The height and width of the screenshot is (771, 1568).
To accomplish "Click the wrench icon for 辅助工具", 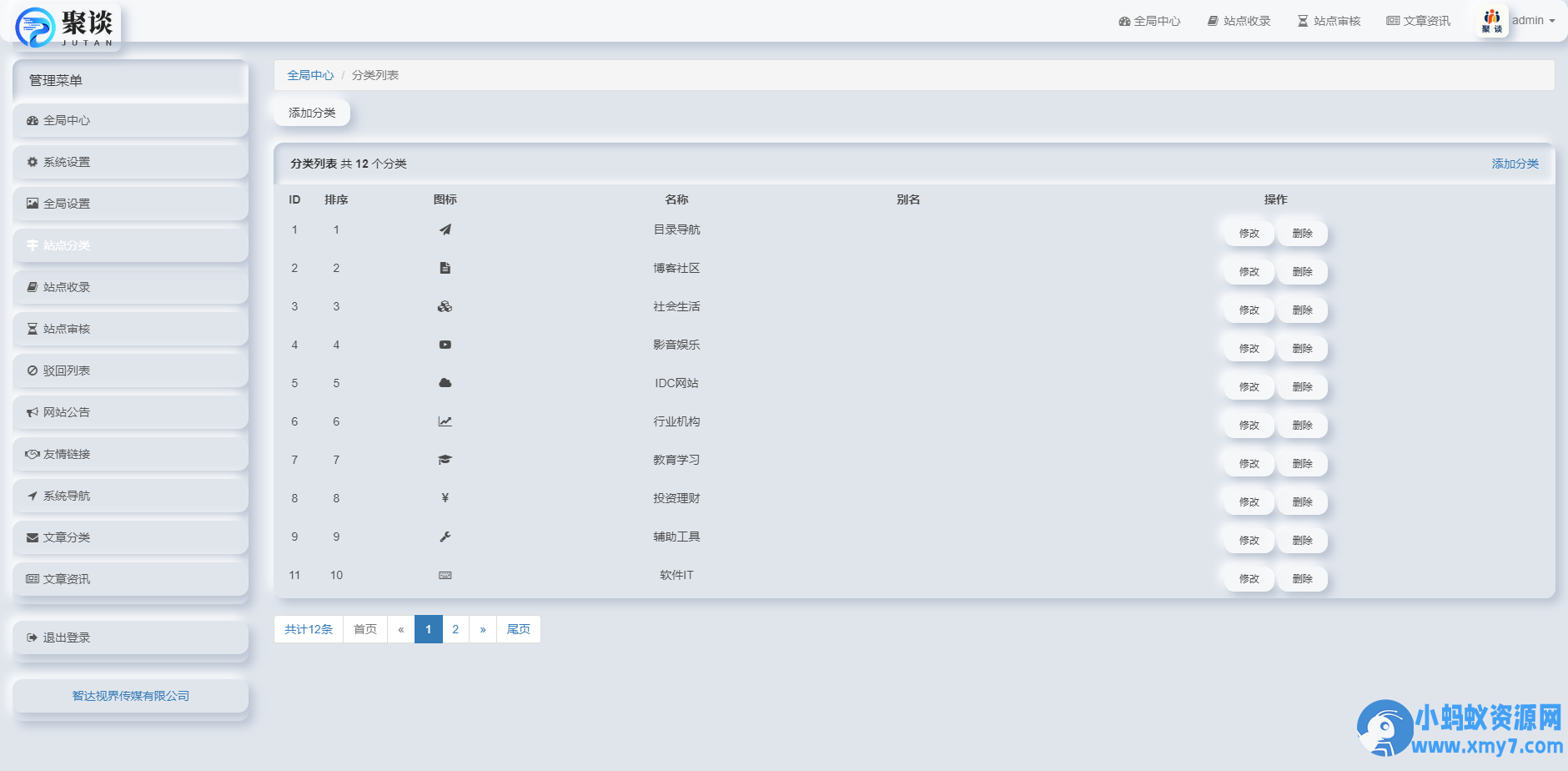I will [x=445, y=537].
